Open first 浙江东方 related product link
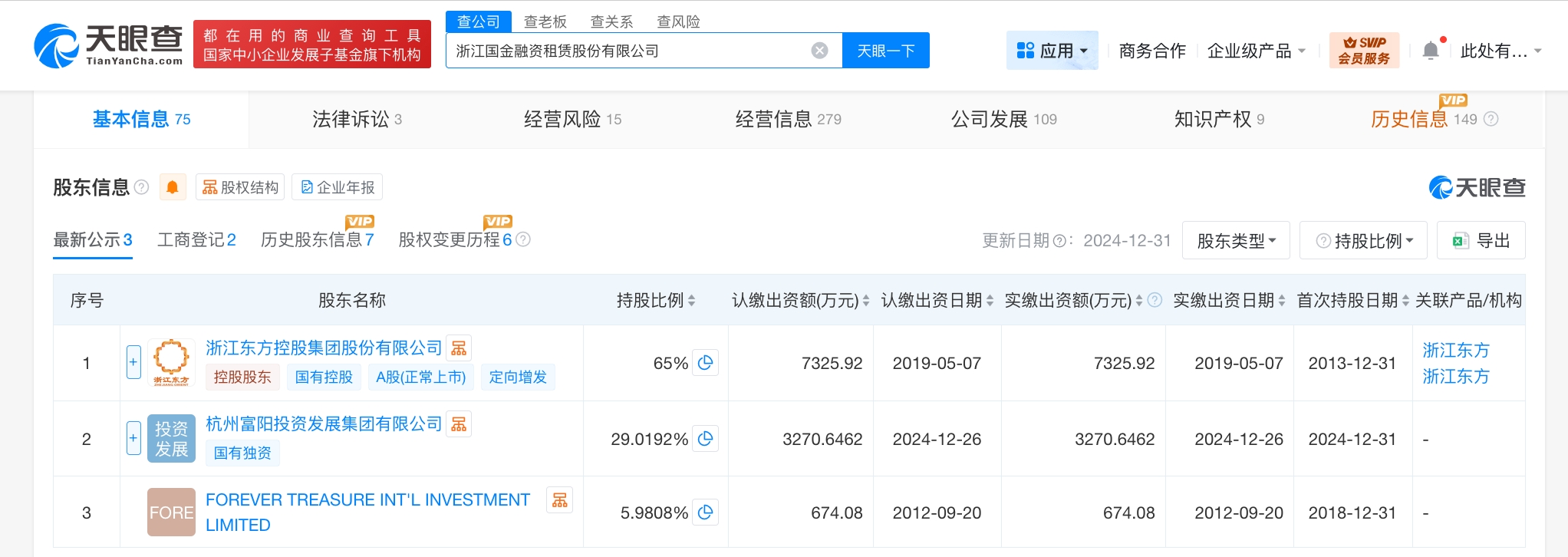 (x=1456, y=350)
